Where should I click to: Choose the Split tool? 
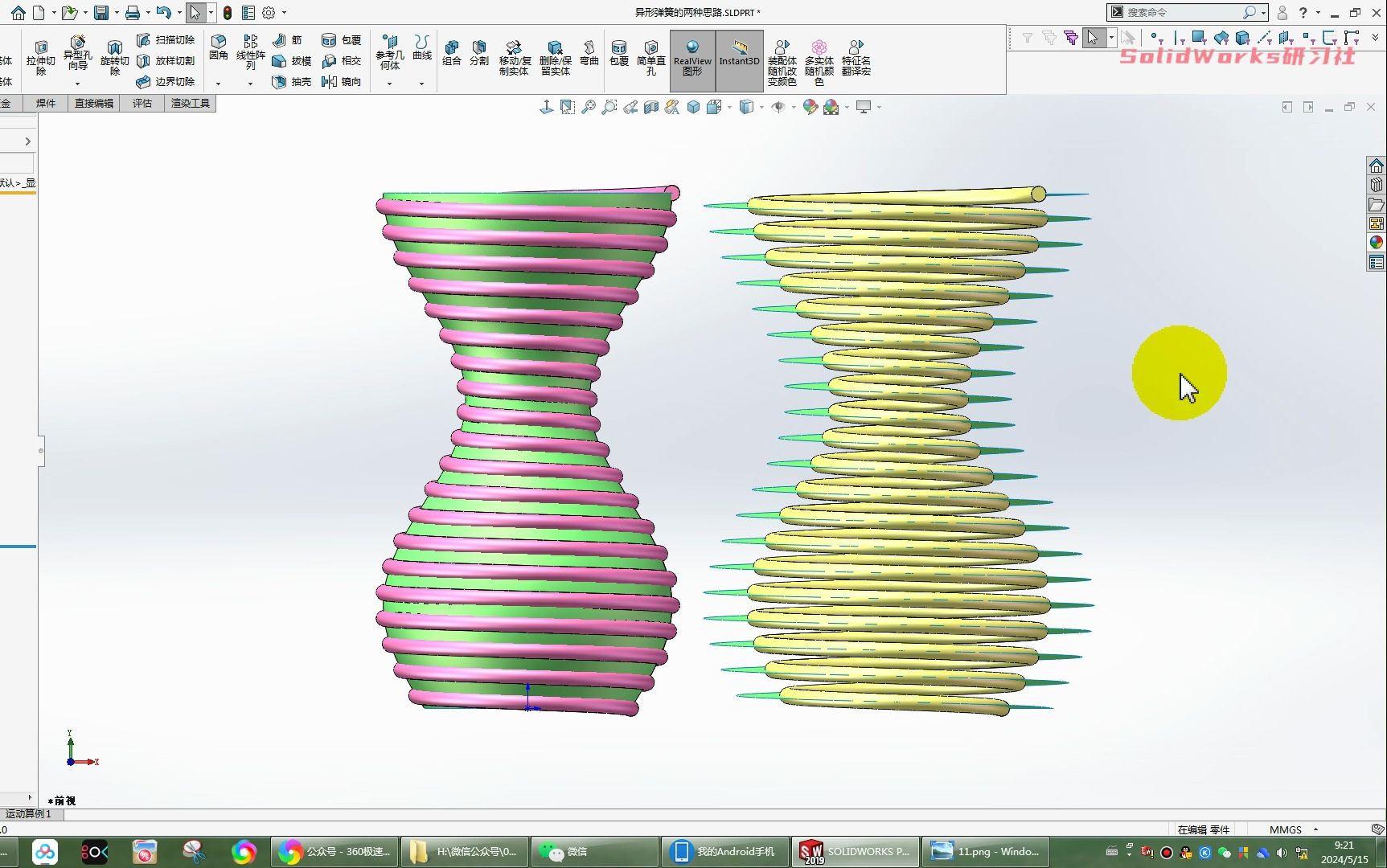[479, 53]
